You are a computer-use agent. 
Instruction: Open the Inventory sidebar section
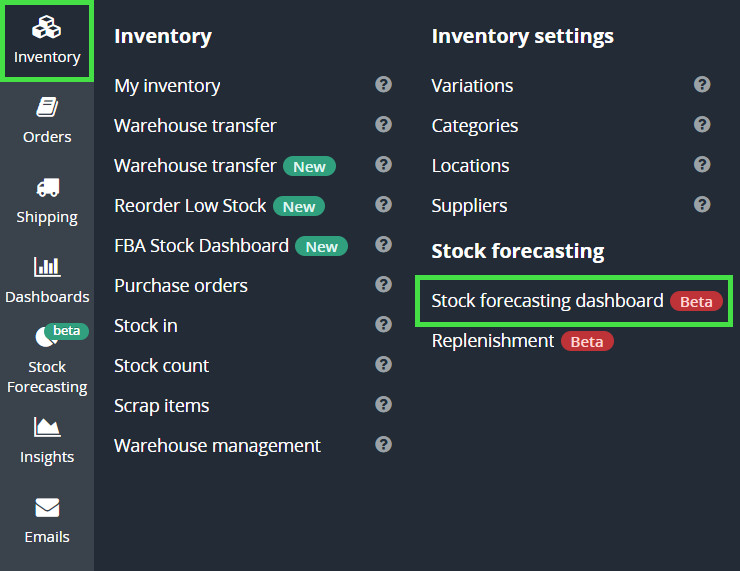pos(47,41)
